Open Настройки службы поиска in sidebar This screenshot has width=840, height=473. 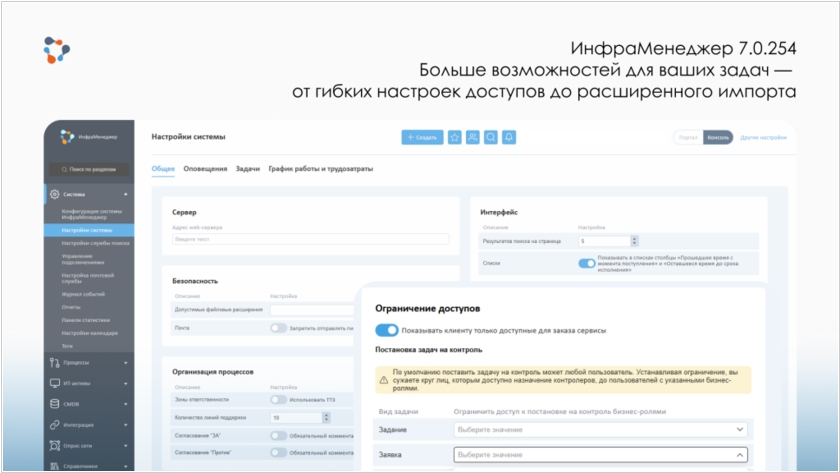[x=95, y=243]
